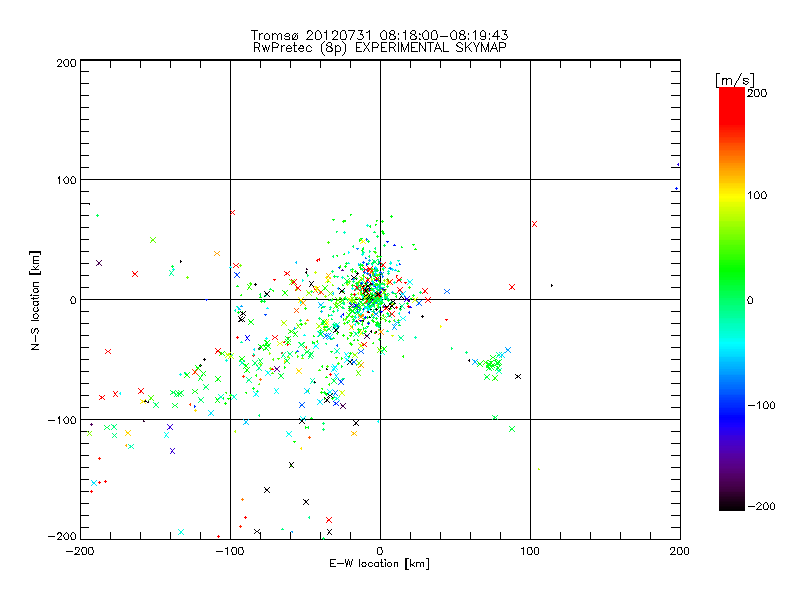Click the title line 'Tromsø 20120731 08:18:00-08:19:43'
The height and width of the screenshot is (600, 800).
(x=379, y=35)
